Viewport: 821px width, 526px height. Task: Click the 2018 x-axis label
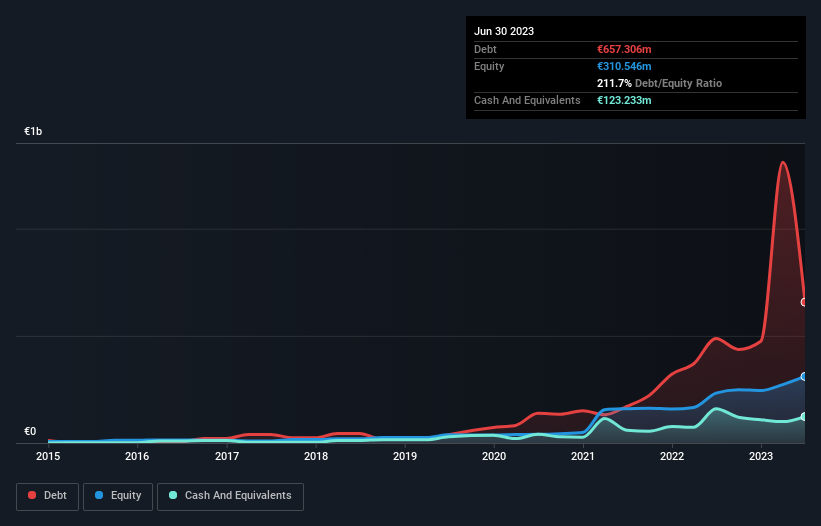[x=316, y=456]
